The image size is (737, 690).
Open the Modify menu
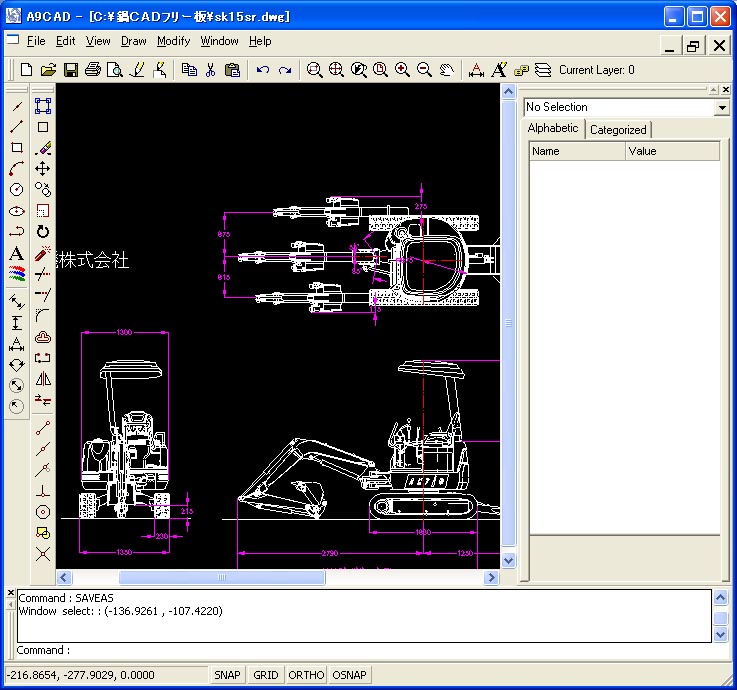pyautogui.click(x=173, y=41)
